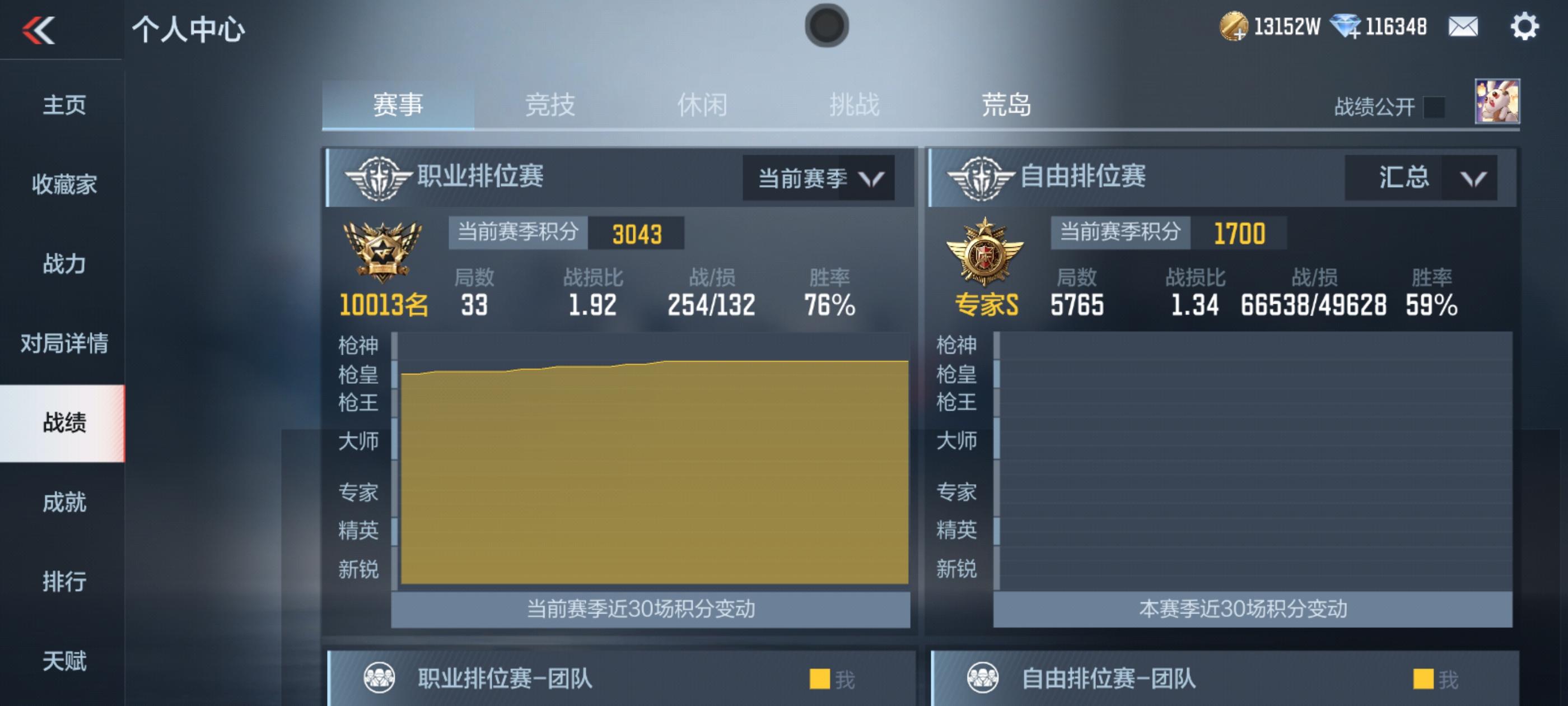This screenshot has width=1568, height=706.
Task: Expand the 汇总 dropdown
Action: point(1421,178)
